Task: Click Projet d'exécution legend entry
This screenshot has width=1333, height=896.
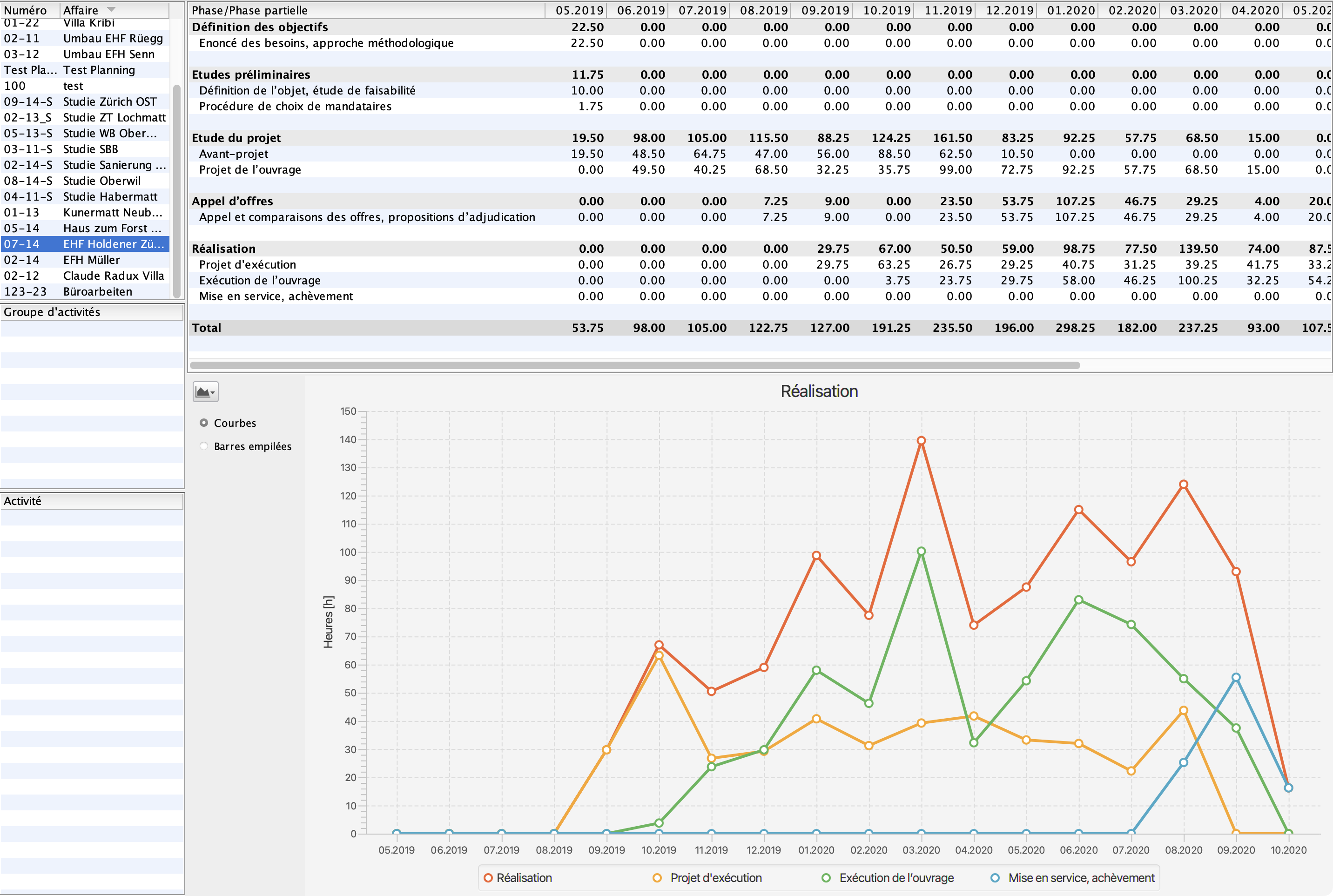Action: (707, 878)
